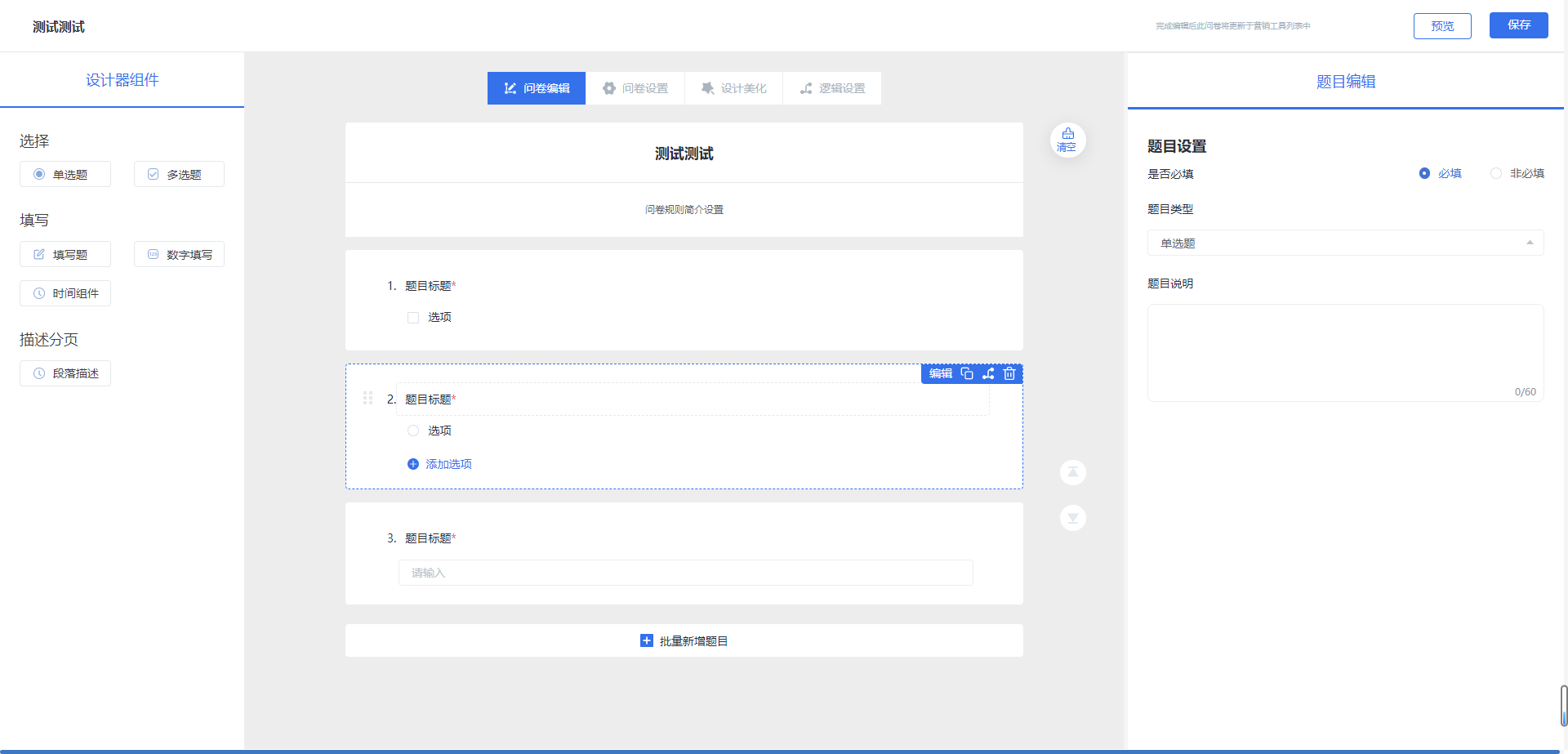1568x754 pixels.
Task: Click the 是否必填 label
Action: coord(1170,174)
